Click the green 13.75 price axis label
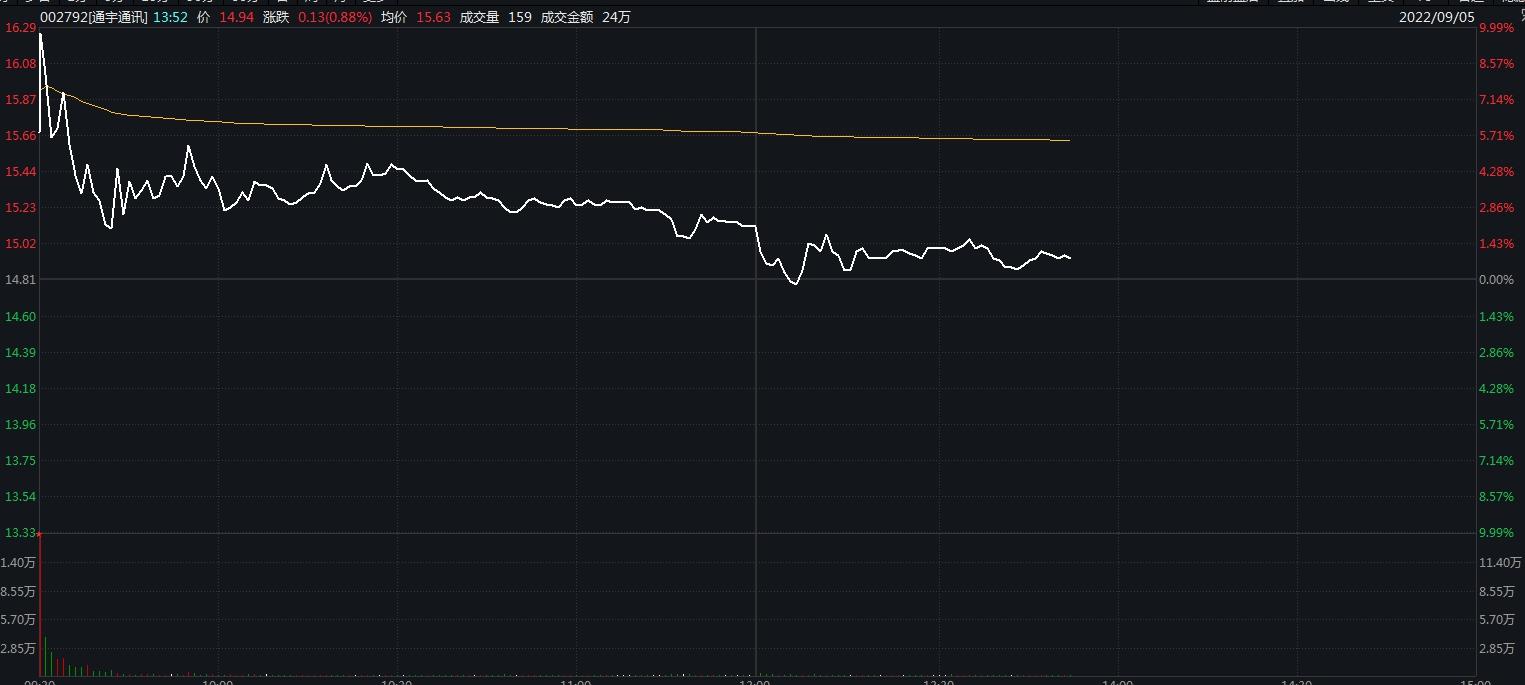The height and width of the screenshot is (685, 1525). (20, 460)
